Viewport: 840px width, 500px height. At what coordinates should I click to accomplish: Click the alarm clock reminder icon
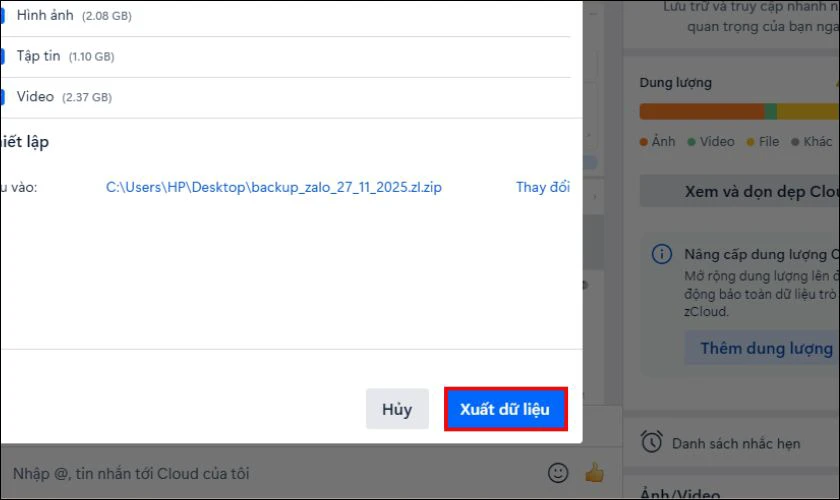pyautogui.click(x=652, y=441)
